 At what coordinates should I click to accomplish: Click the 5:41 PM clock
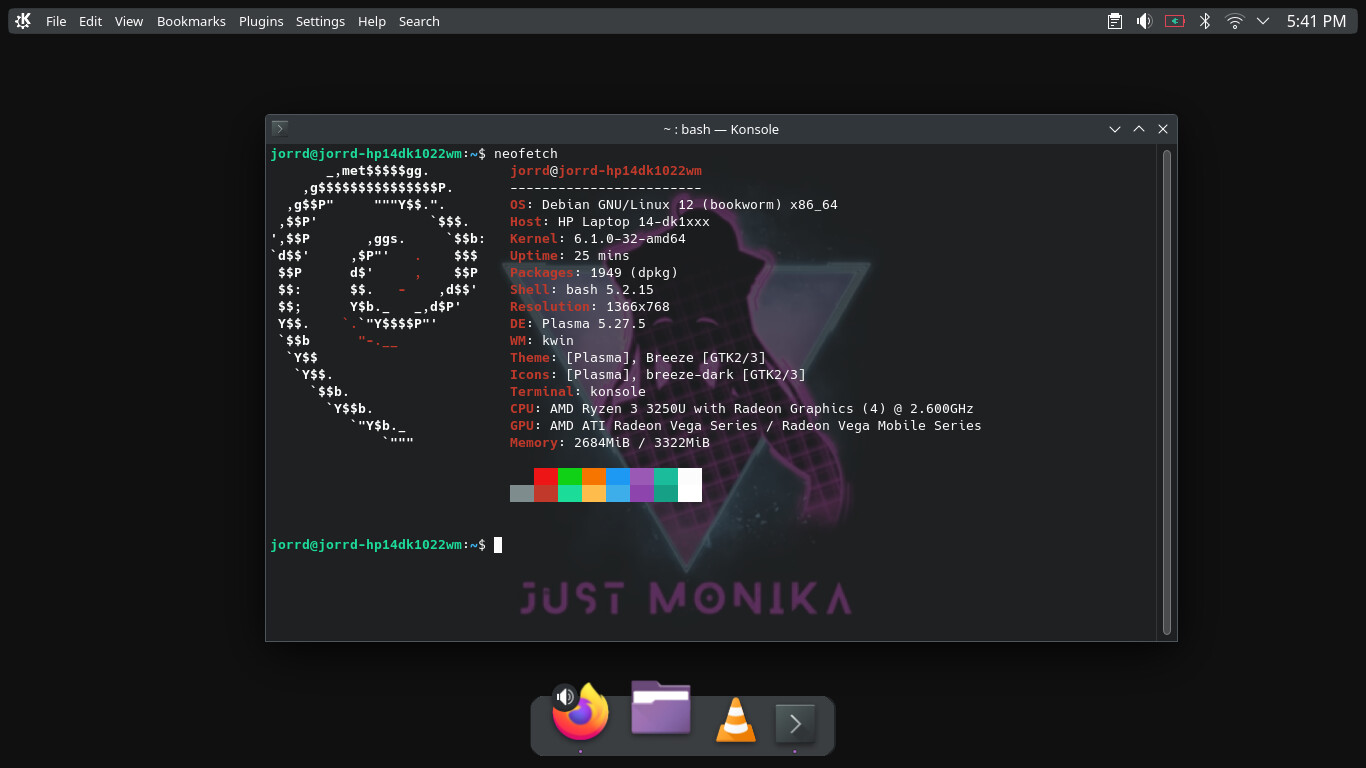click(x=1316, y=21)
